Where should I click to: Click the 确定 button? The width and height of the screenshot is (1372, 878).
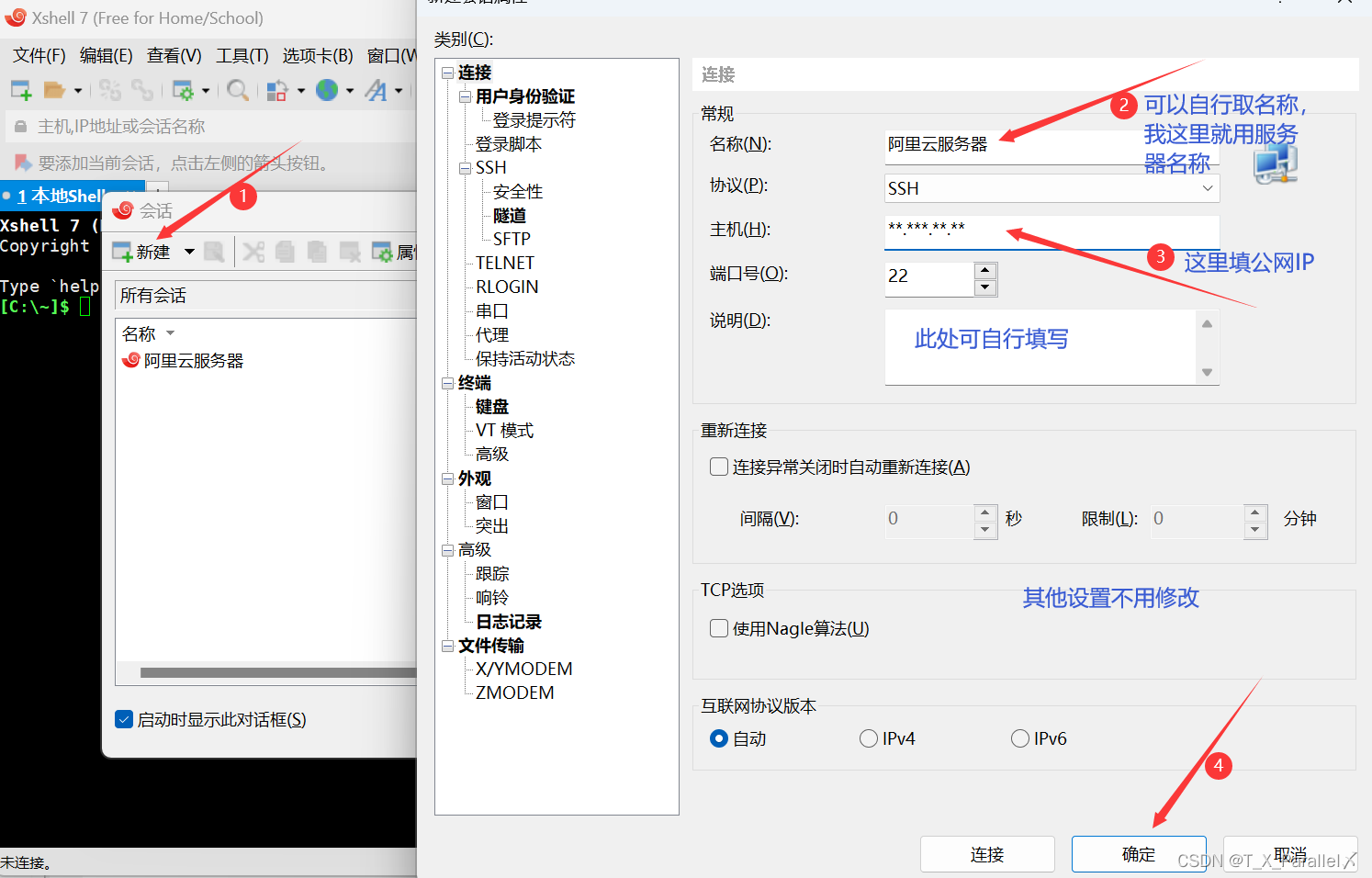click(x=1139, y=854)
